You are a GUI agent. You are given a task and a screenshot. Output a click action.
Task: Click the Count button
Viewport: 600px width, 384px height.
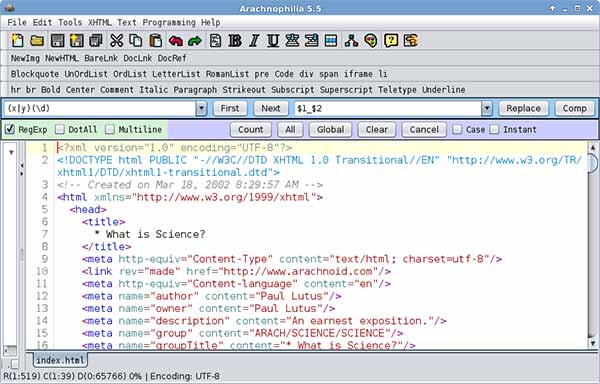[x=251, y=130]
